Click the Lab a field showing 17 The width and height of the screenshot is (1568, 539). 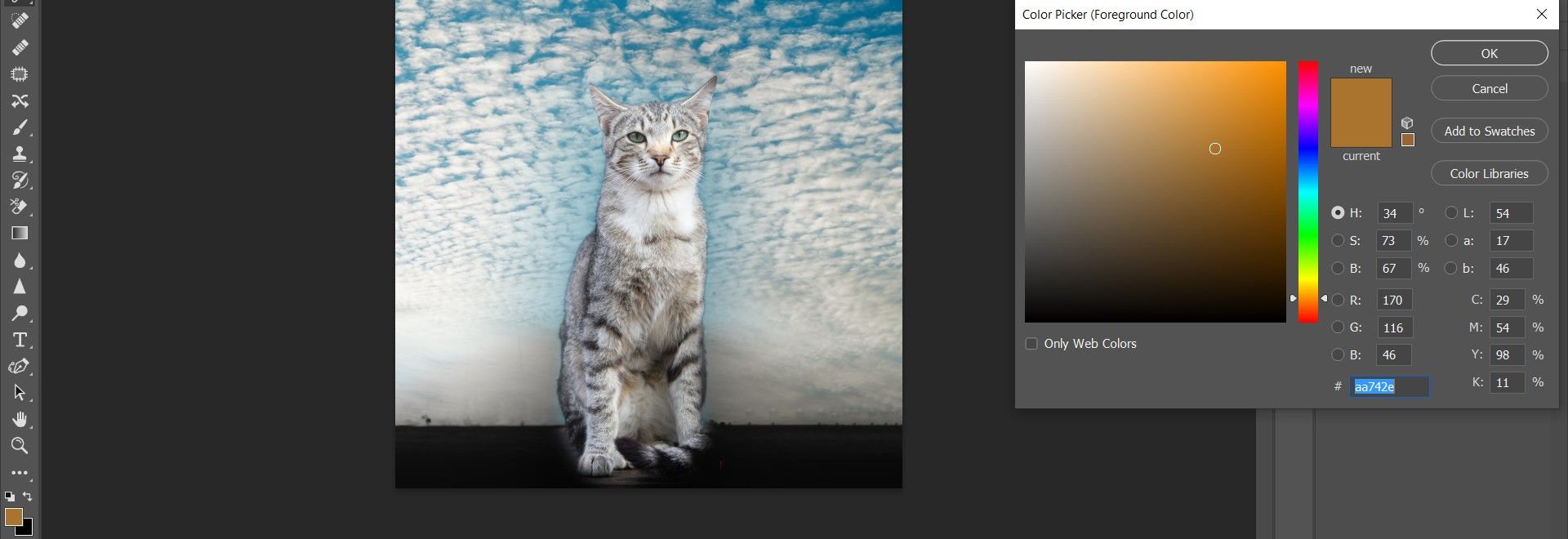tap(1511, 241)
